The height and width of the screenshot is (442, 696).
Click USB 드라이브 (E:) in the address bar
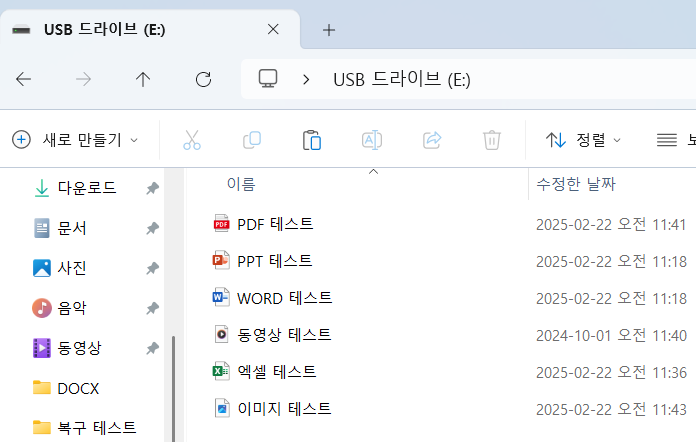pos(402,79)
